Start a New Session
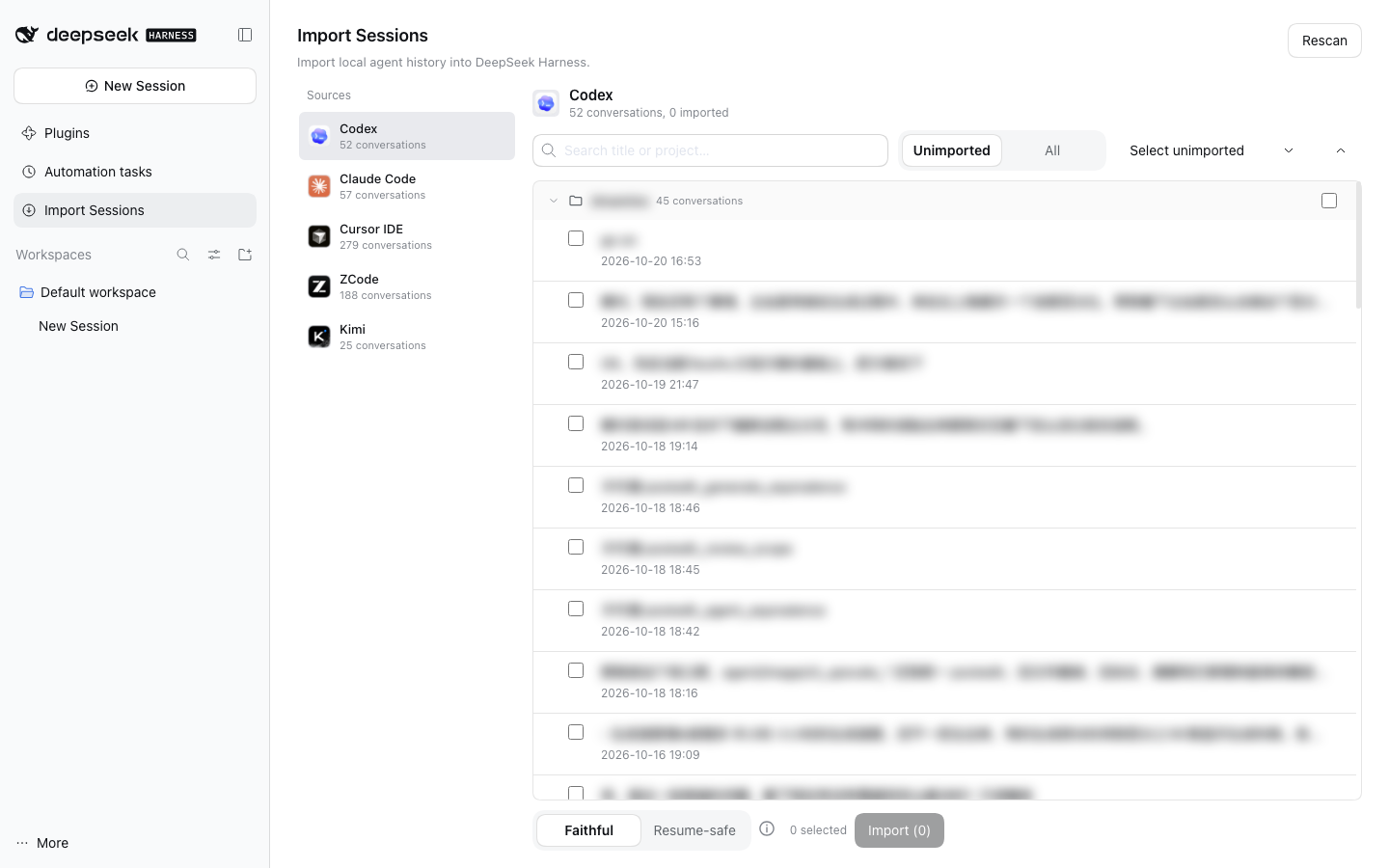The image size is (1389, 868). click(x=135, y=86)
